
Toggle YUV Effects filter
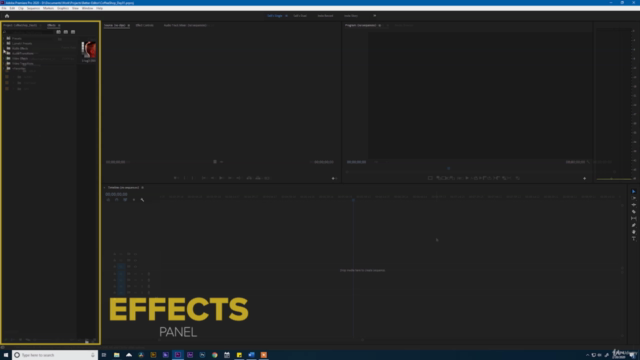click(x=73, y=32)
